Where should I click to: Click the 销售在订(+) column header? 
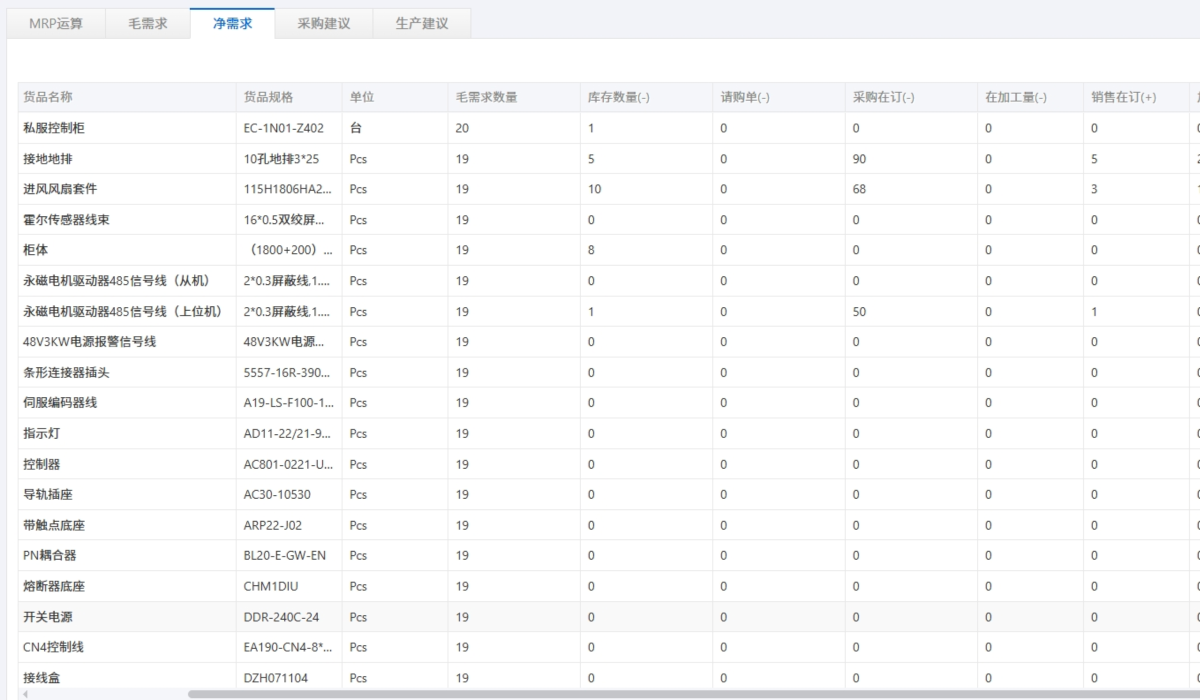(x=1123, y=97)
